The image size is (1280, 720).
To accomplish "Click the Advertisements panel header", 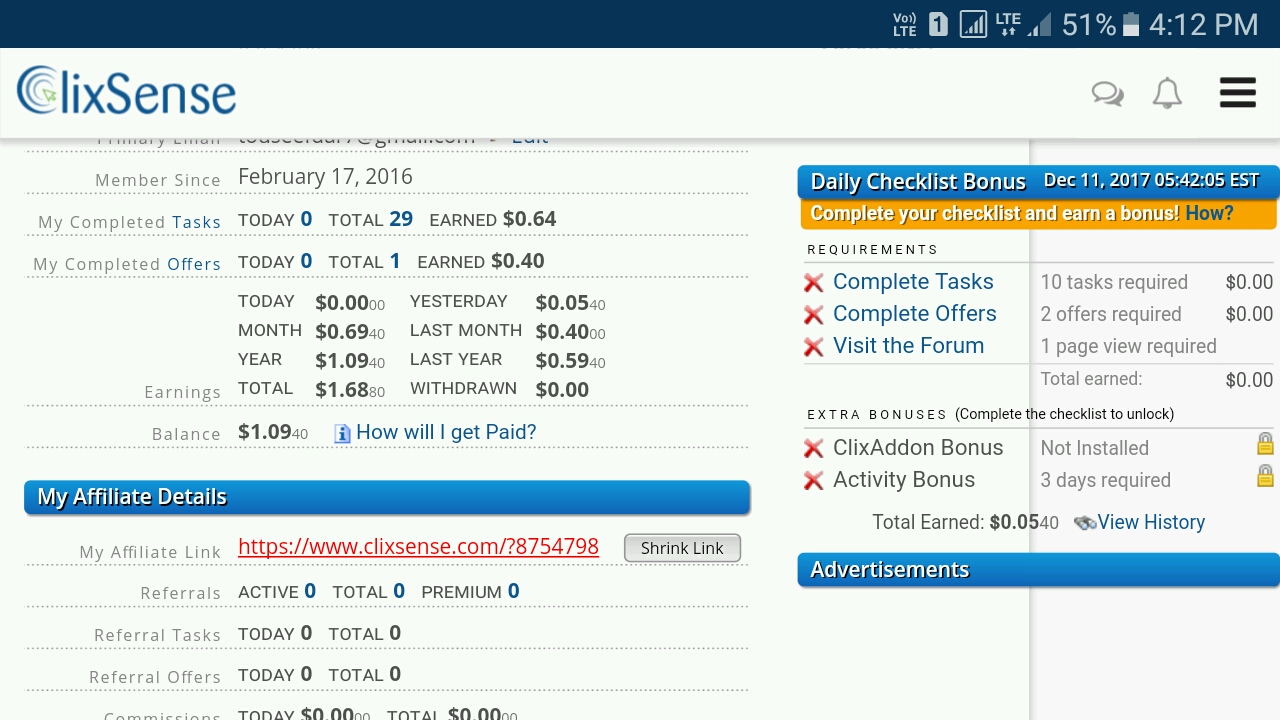I will (x=1038, y=569).
